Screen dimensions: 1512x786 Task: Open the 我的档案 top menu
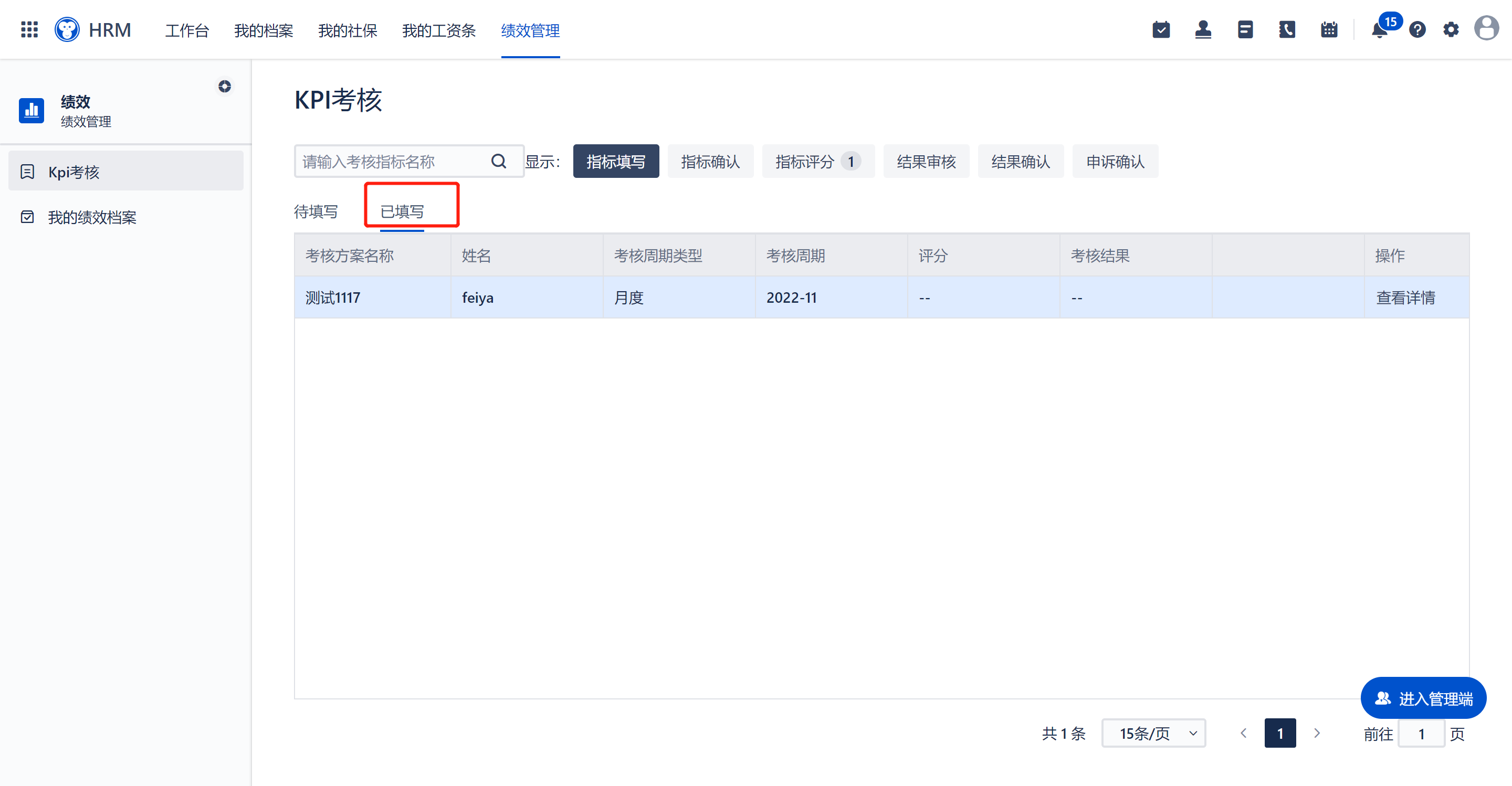click(264, 30)
